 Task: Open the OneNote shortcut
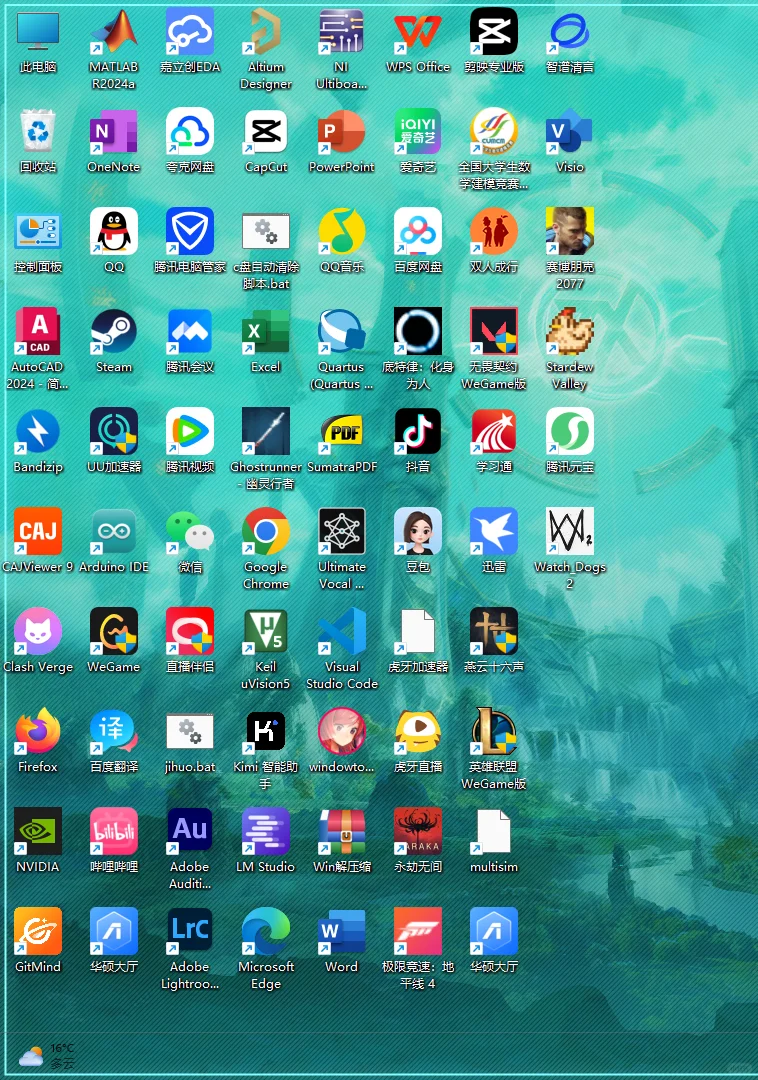pyautogui.click(x=114, y=132)
